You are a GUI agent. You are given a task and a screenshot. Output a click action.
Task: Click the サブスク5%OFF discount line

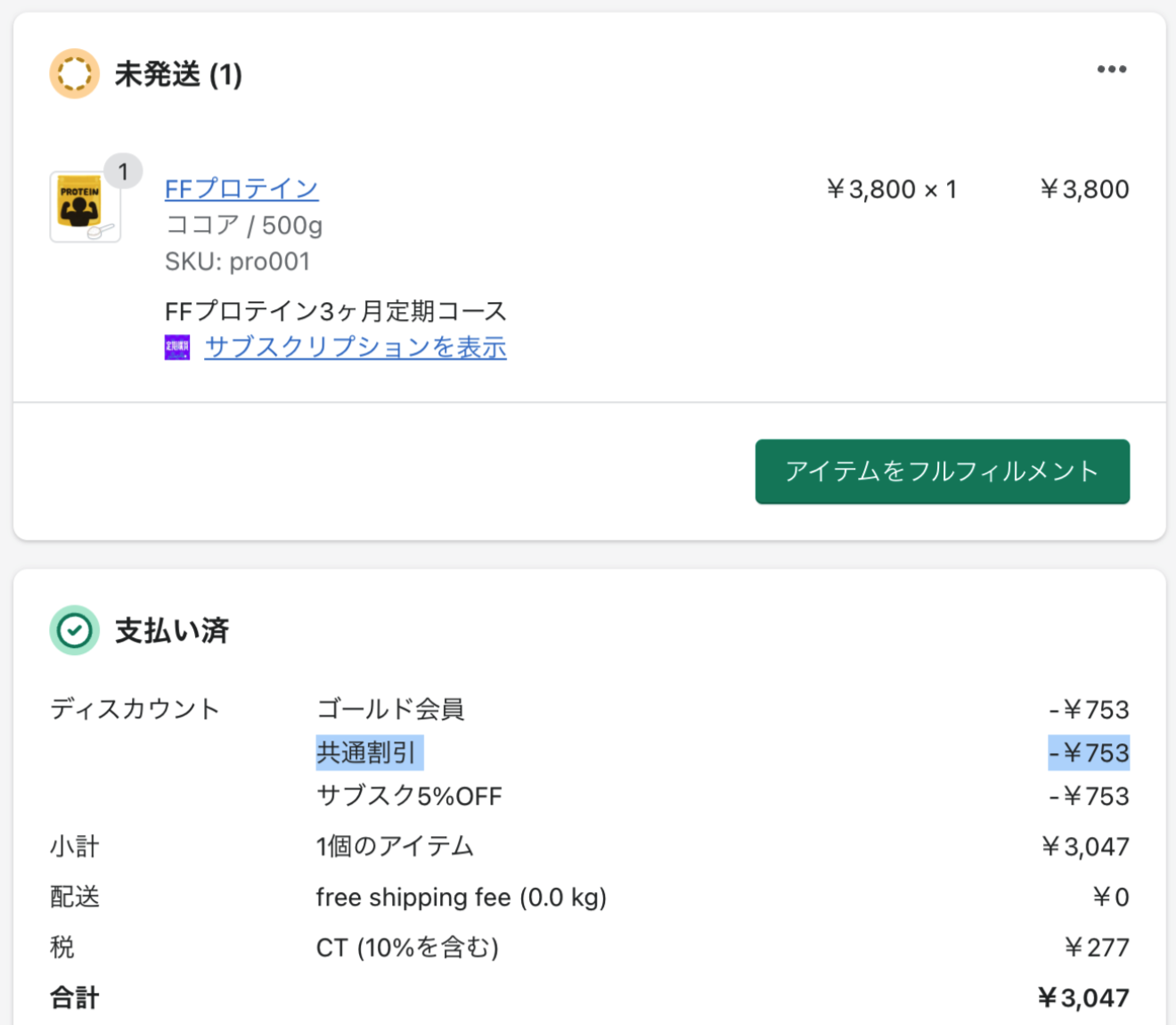(x=409, y=796)
